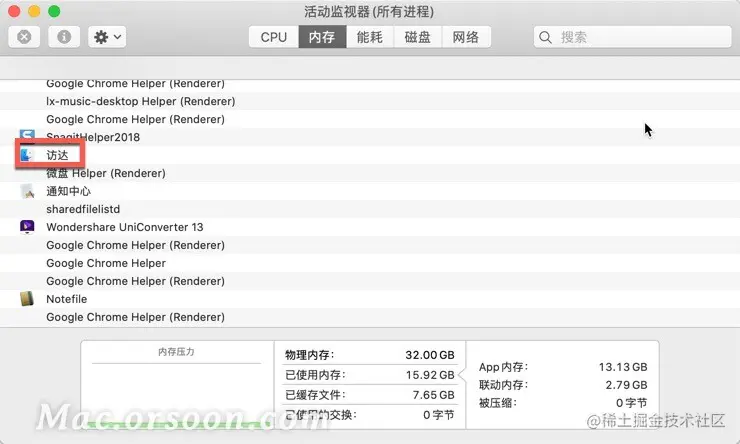Select the Notefile app icon
This screenshot has width=740, height=444.
pos(27,299)
